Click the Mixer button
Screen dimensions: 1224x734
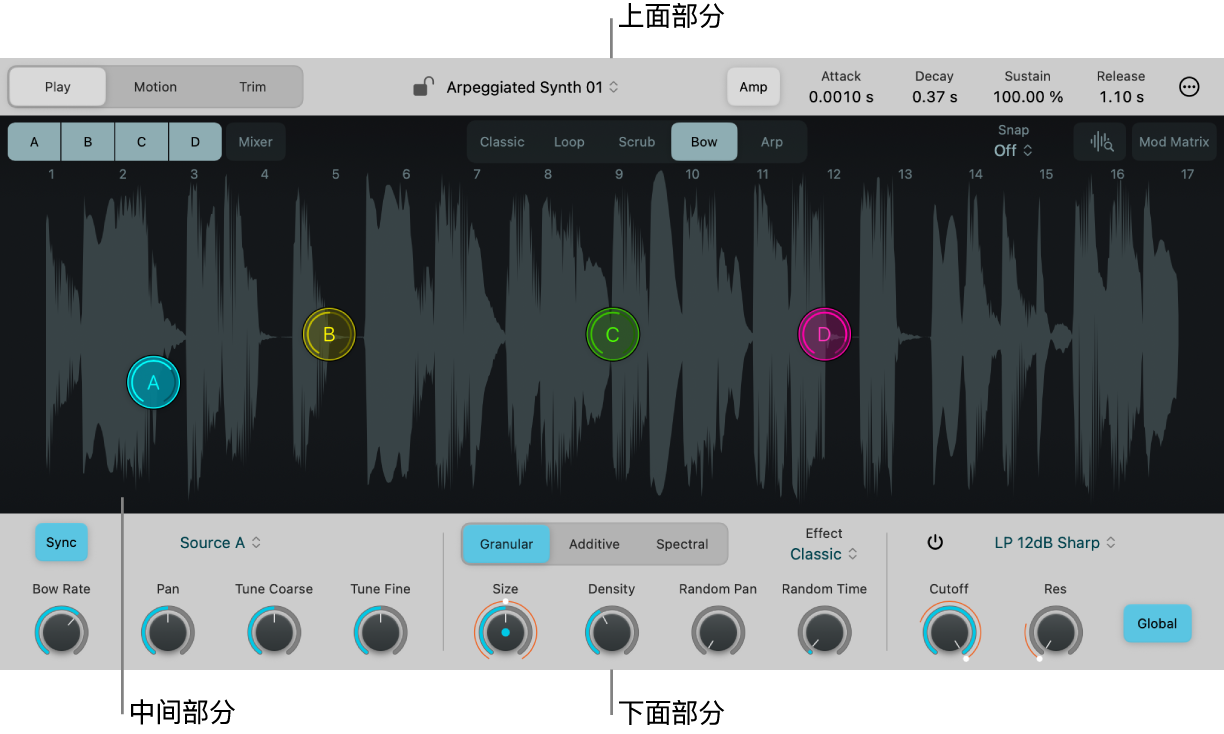255,142
